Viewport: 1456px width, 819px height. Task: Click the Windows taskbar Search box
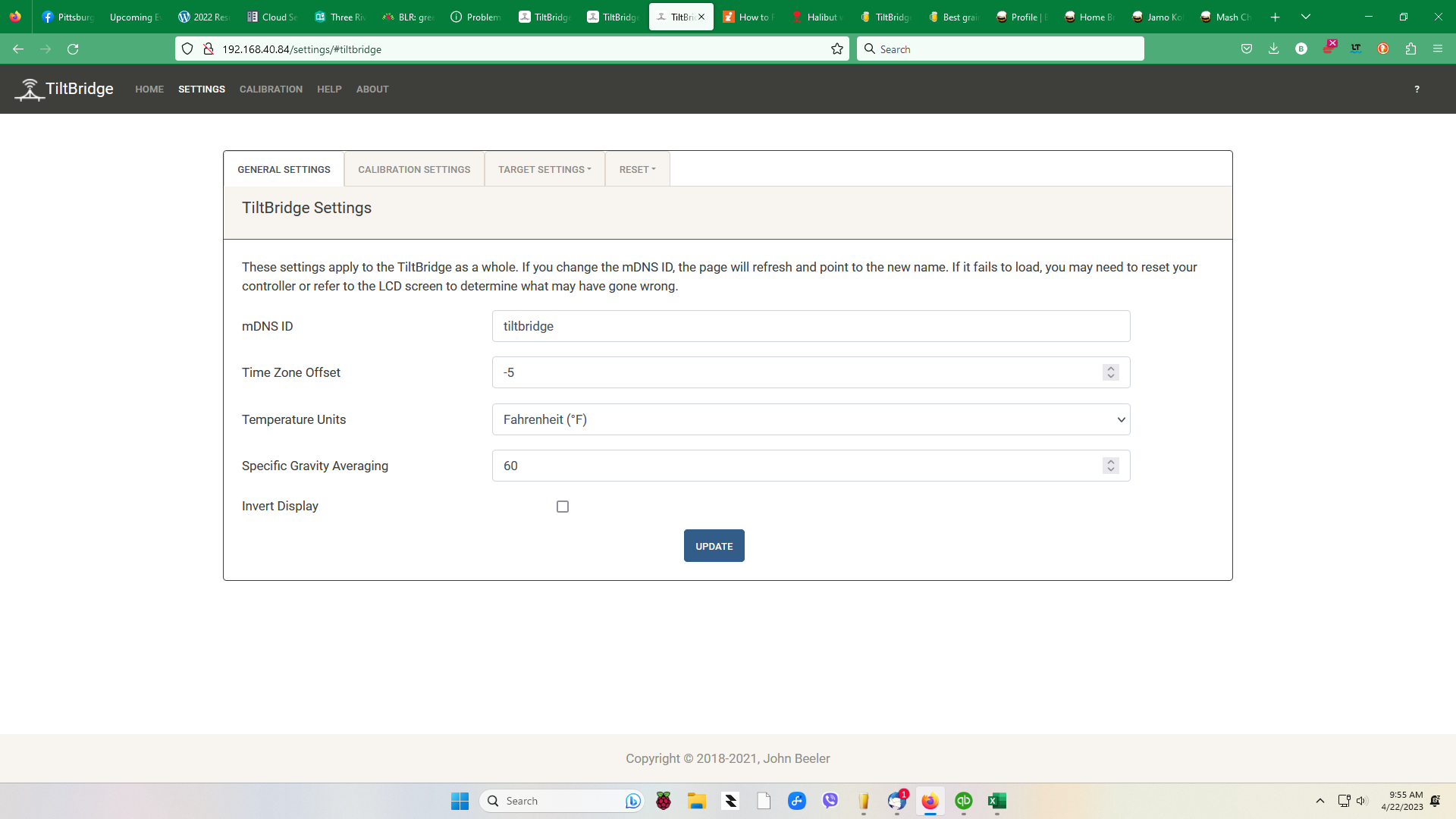tap(561, 801)
